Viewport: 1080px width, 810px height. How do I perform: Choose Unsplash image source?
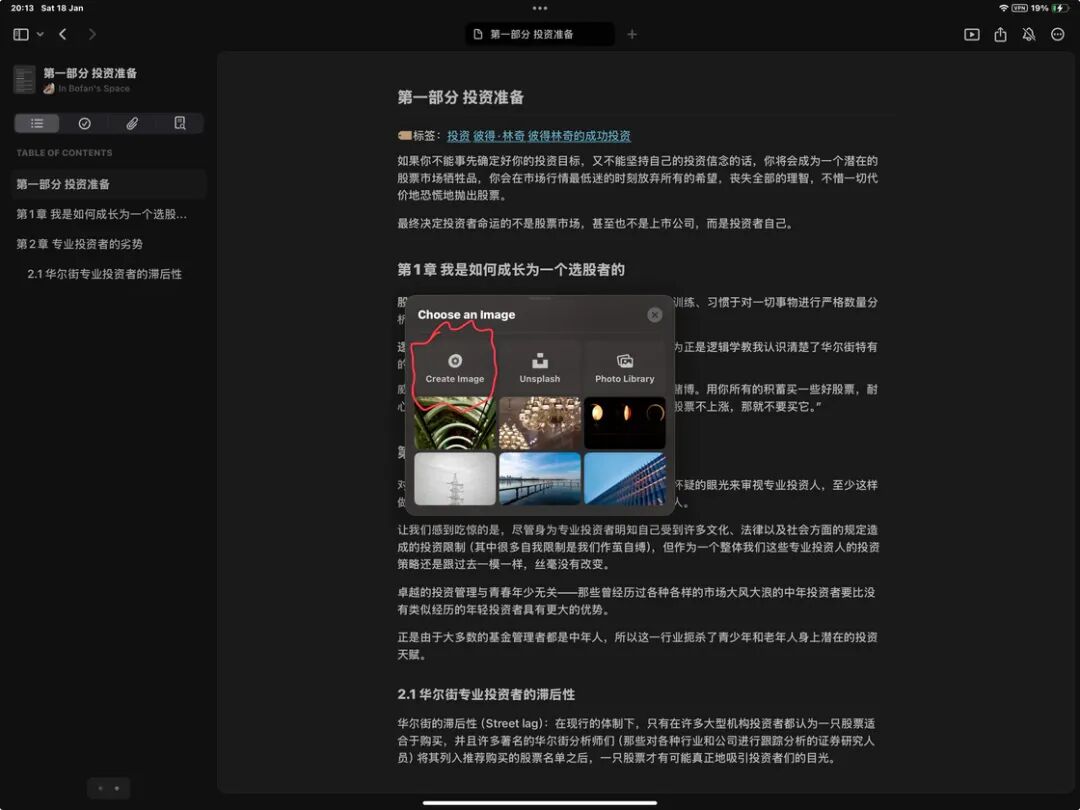(x=539, y=368)
